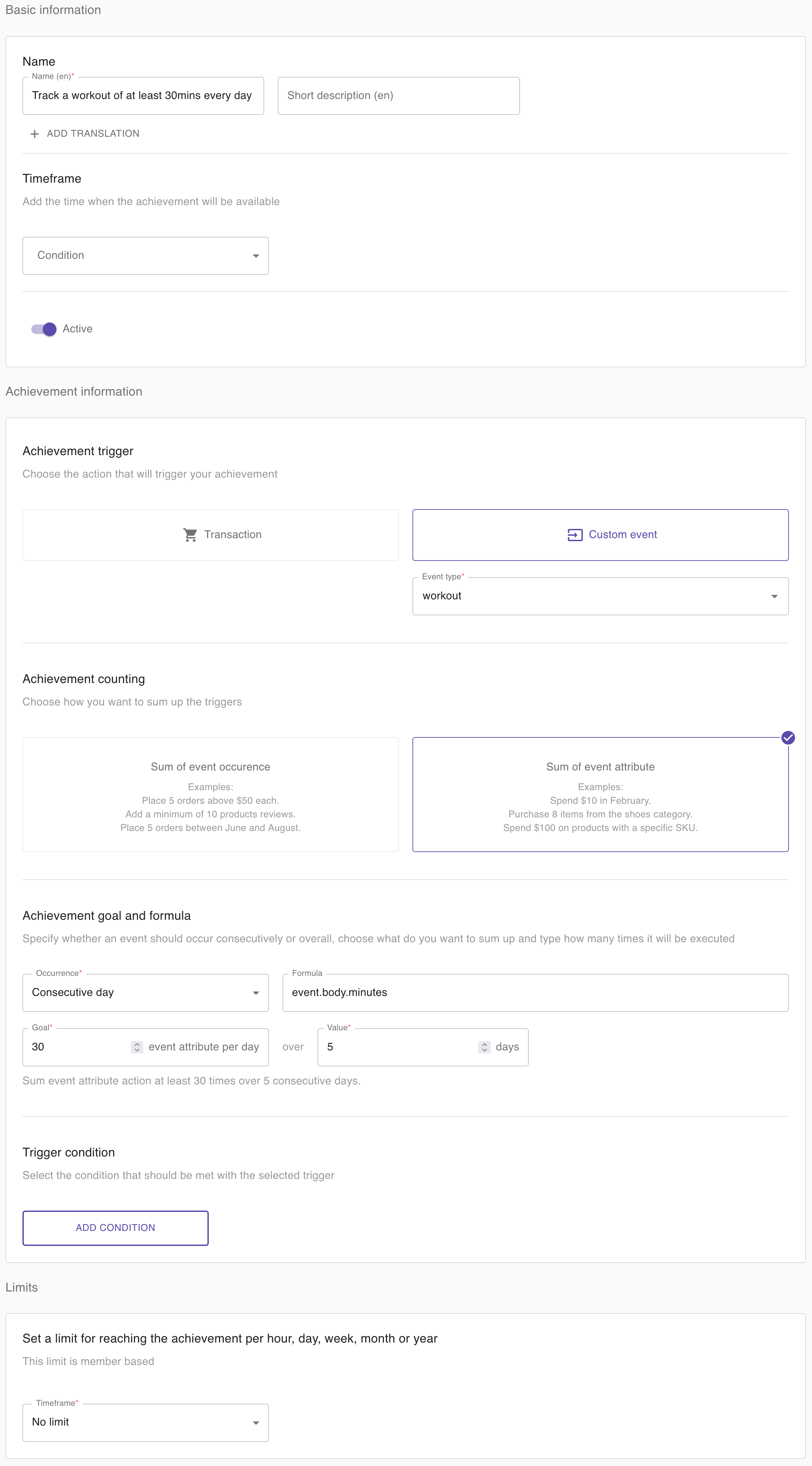The width and height of the screenshot is (812, 1466).
Task: Open the Occurrence Consecutive day dropdown
Action: pos(146,993)
